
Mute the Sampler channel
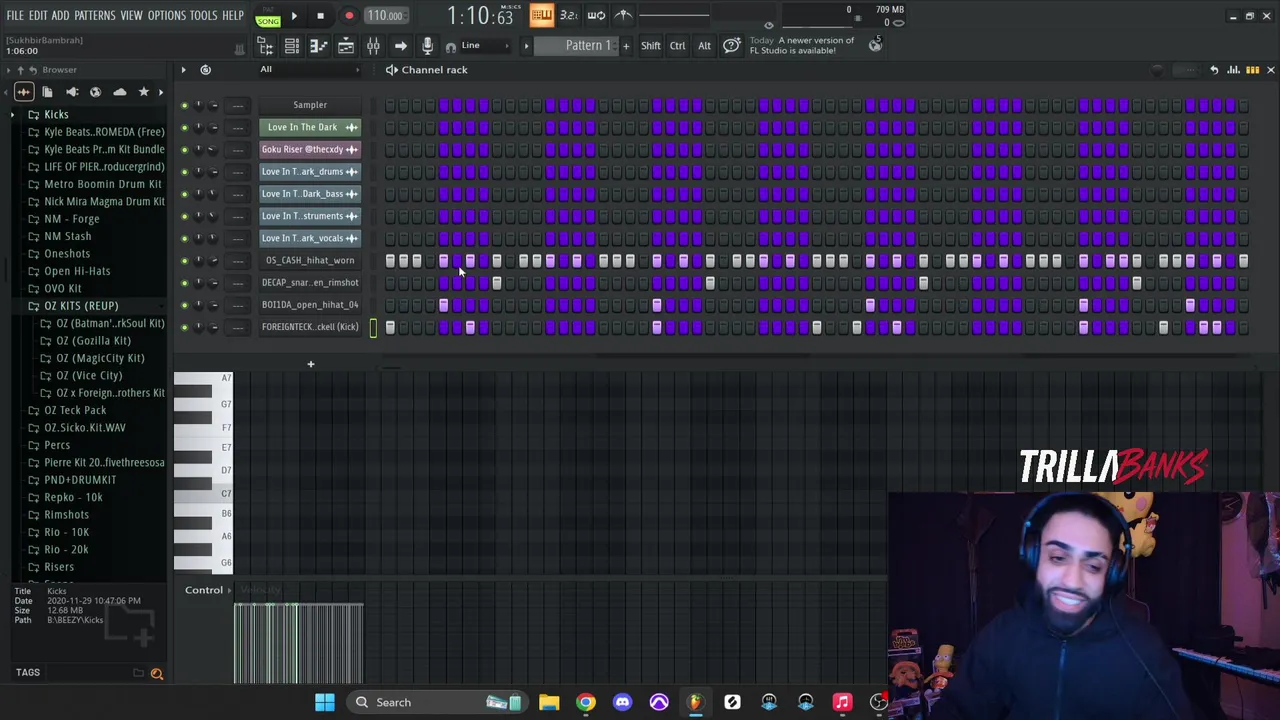(184, 105)
